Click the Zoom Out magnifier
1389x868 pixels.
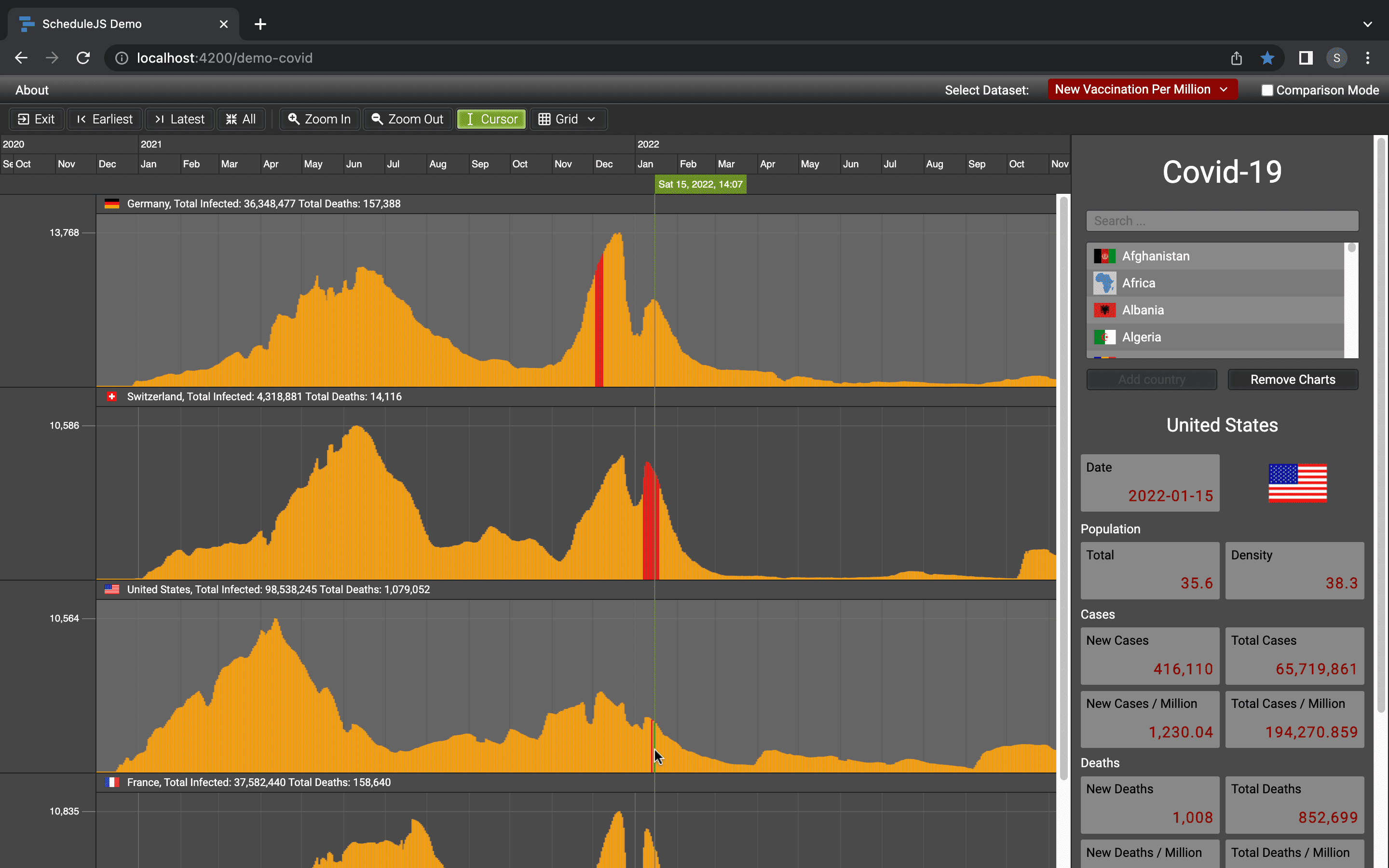377,119
